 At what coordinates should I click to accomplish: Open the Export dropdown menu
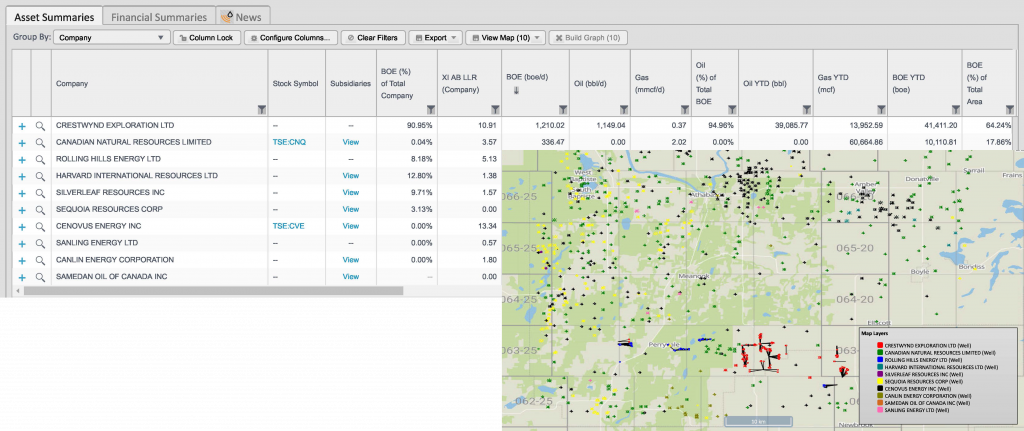pyautogui.click(x=436, y=38)
